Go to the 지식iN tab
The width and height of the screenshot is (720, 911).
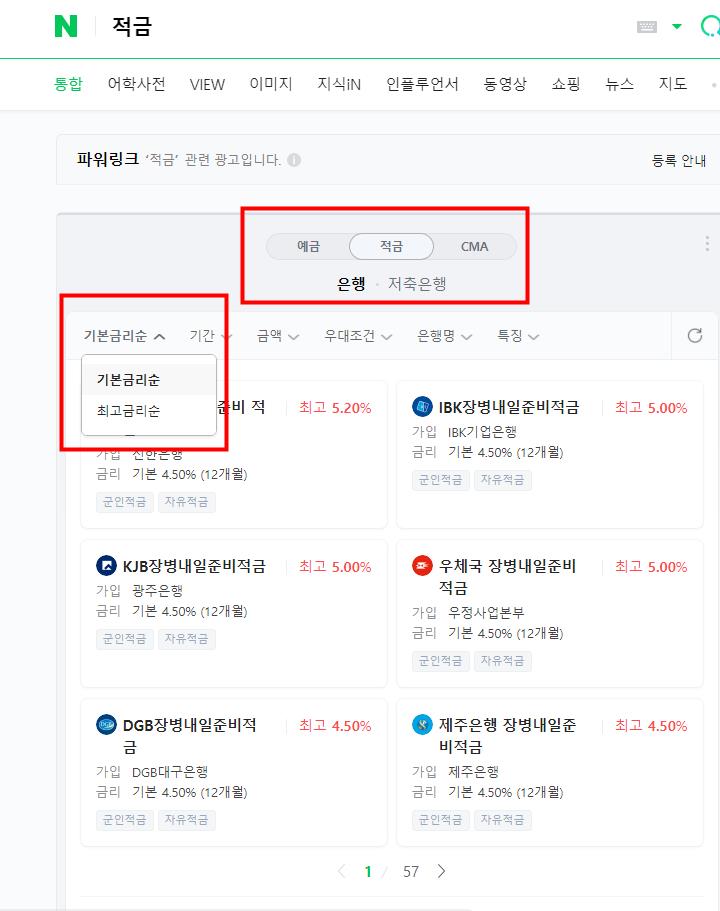coord(339,84)
